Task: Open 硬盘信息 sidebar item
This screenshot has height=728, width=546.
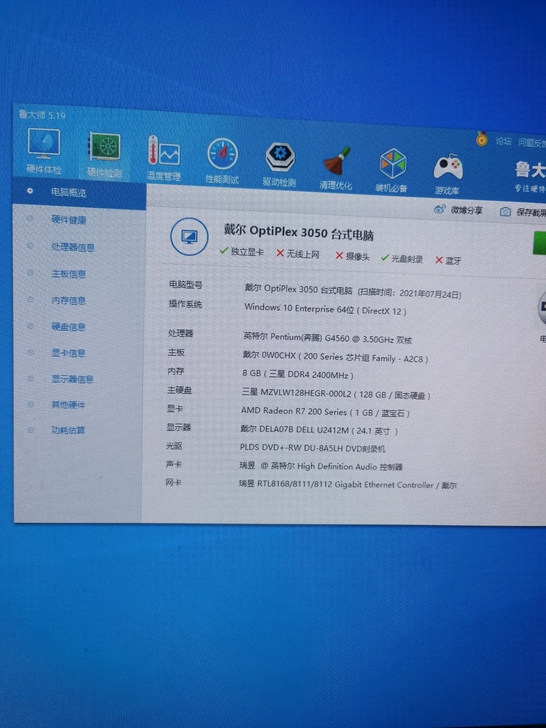Action: coord(69,327)
